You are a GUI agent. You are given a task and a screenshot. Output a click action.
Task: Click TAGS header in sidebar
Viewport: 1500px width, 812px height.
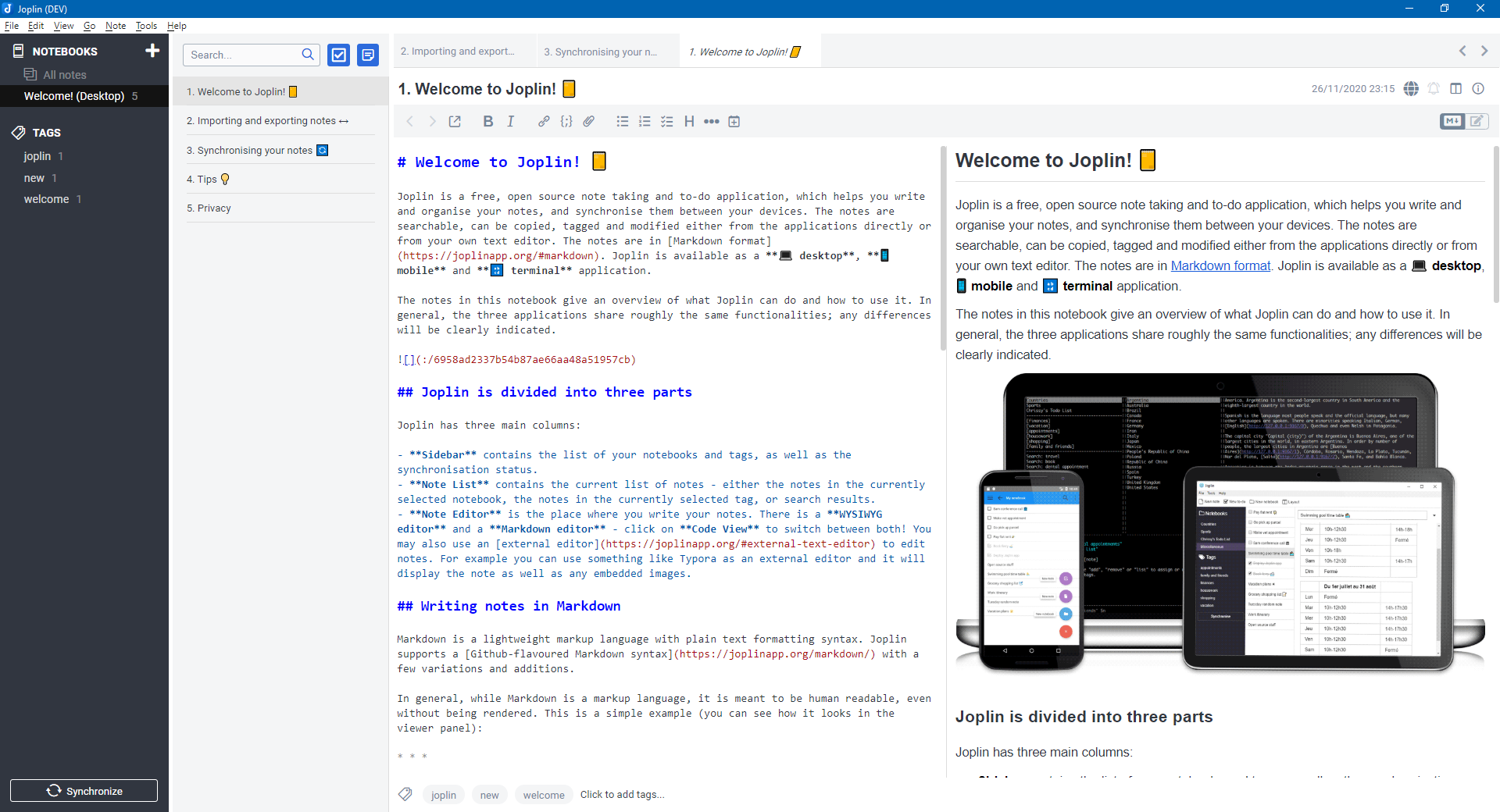pyautogui.click(x=47, y=133)
